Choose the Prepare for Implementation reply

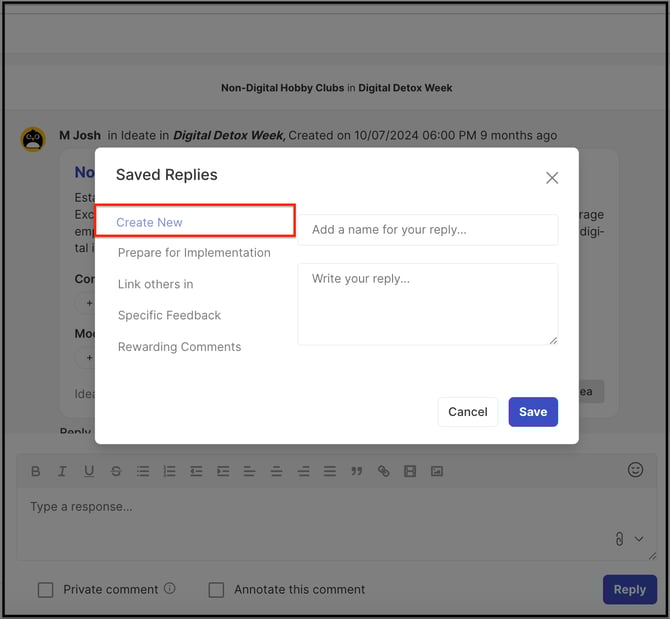(194, 253)
